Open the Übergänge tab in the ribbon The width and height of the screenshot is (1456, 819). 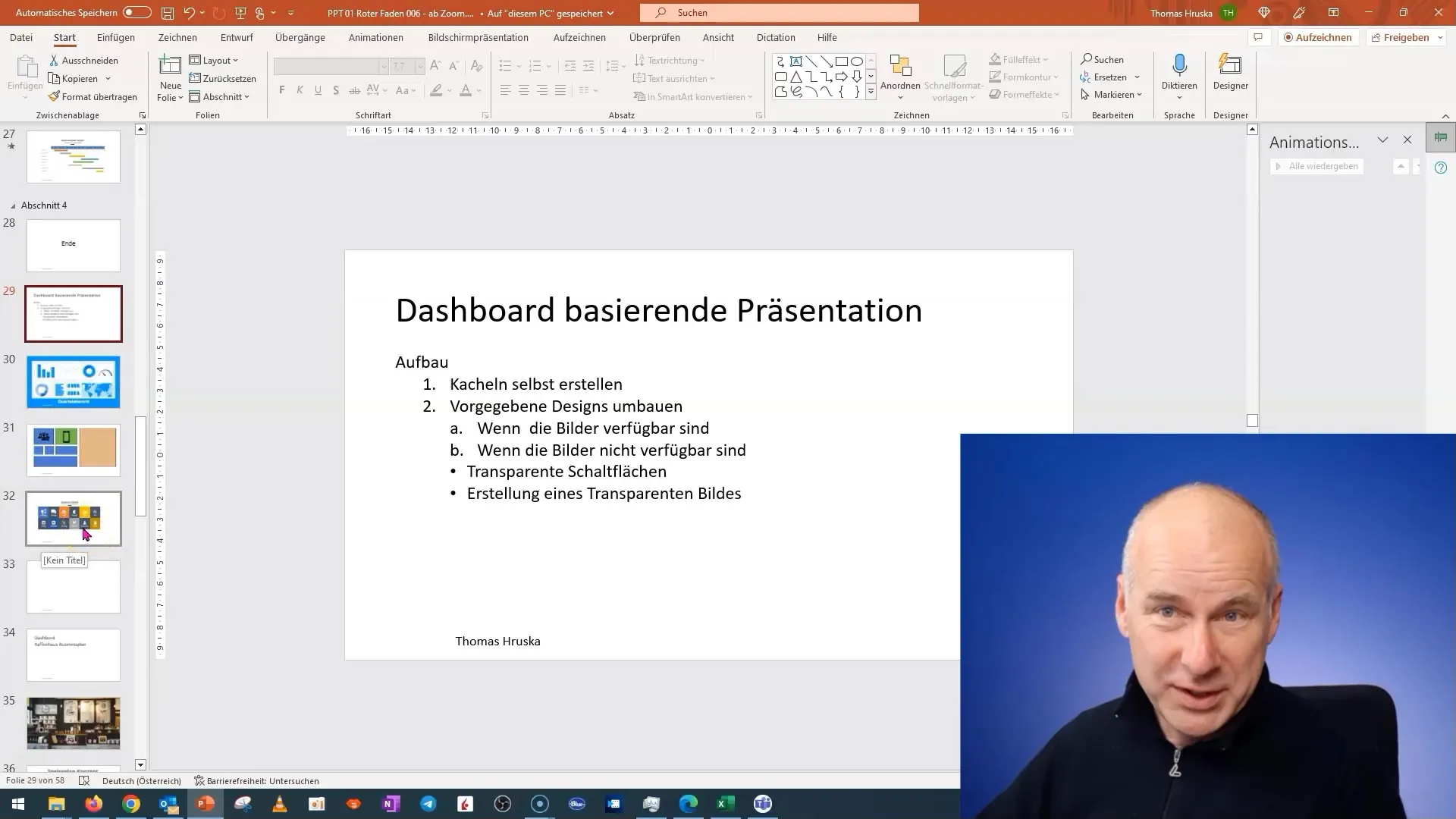click(x=299, y=37)
